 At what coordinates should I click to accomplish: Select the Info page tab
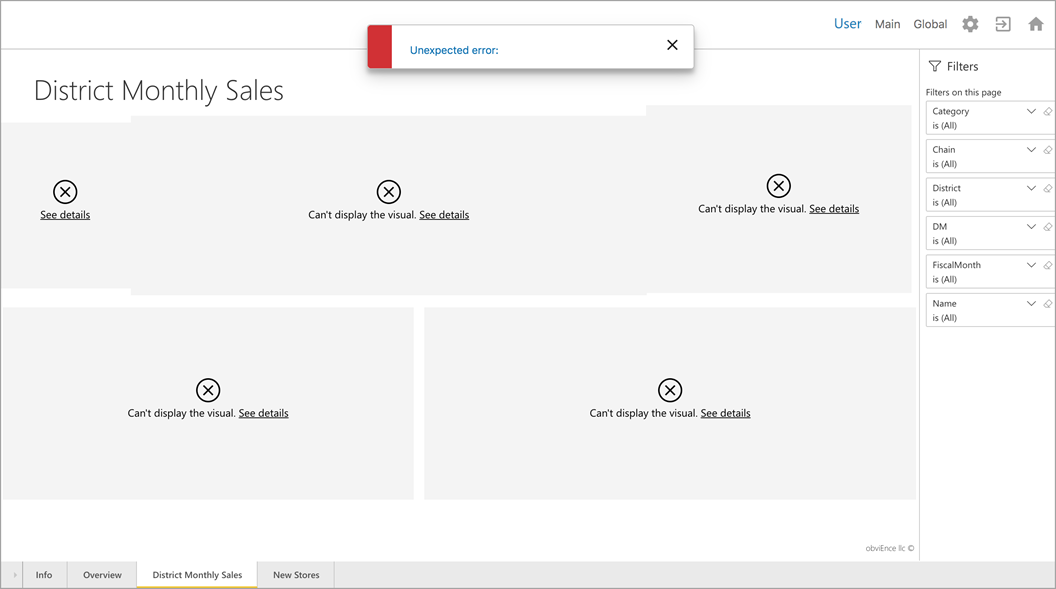pyautogui.click(x=44, y=575)
